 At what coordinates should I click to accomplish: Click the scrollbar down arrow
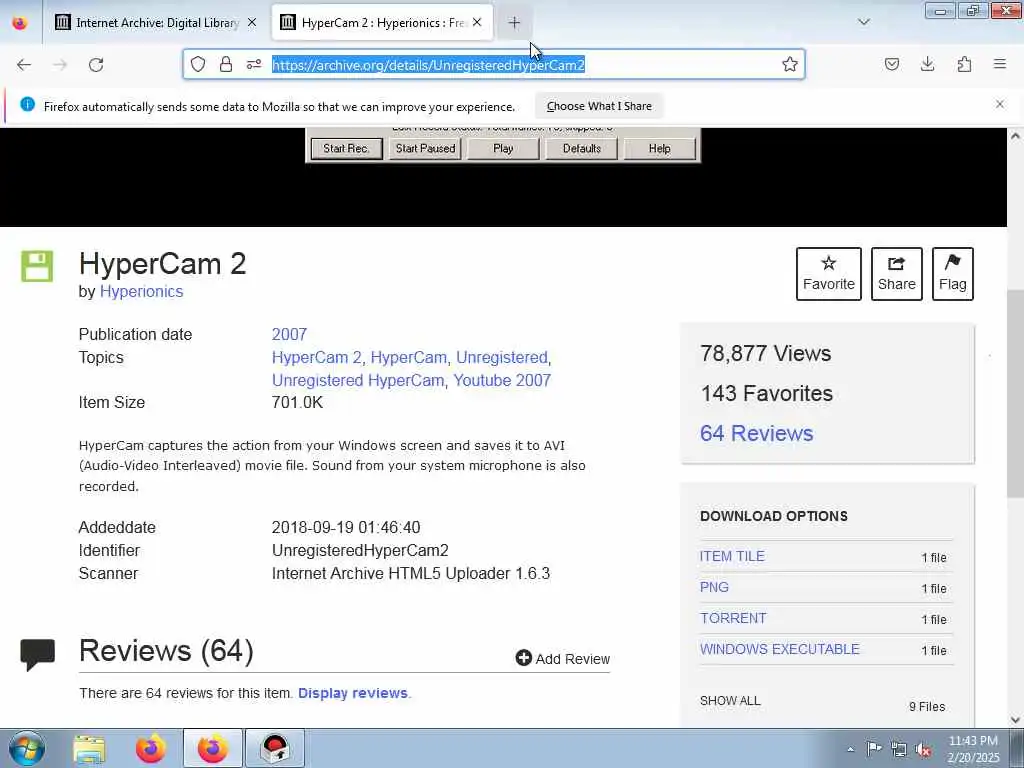[x=1015, y=720]
